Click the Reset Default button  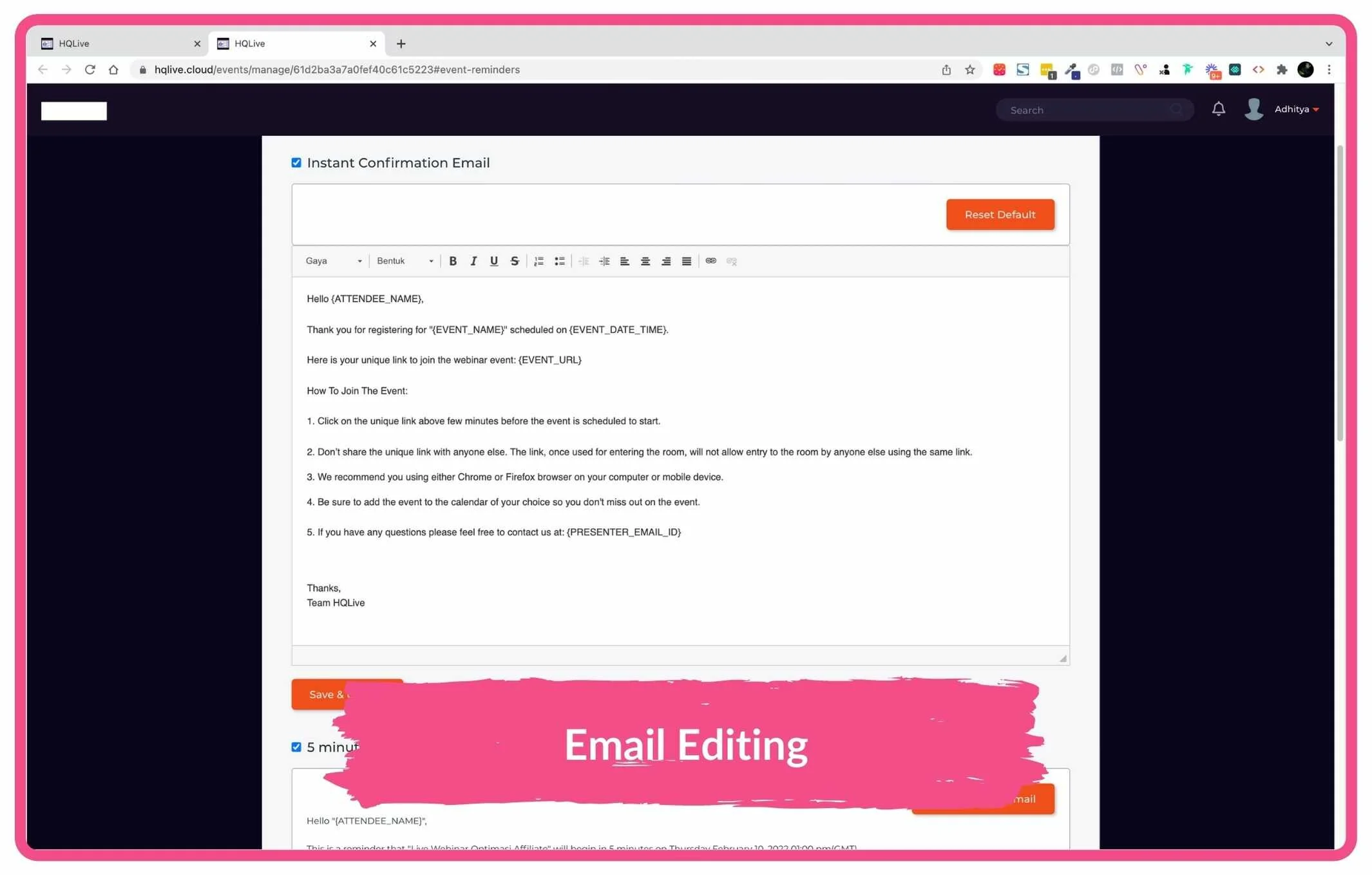pyautogui.click(x=999, y=214)
